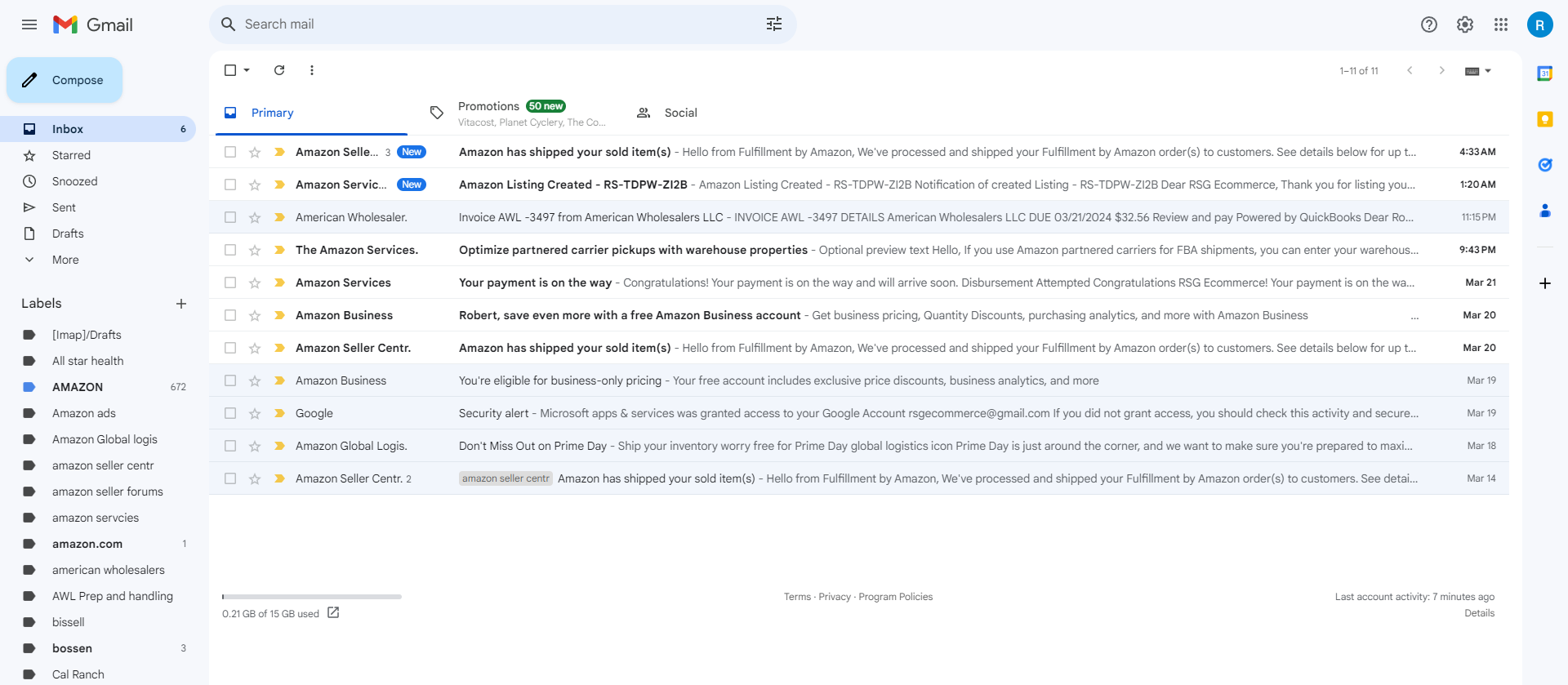The width and height of the screenshot is (1568, 685).
Task: Open Google Calendar side panel
Action: pyautogui.click(x=1545, y=73)
